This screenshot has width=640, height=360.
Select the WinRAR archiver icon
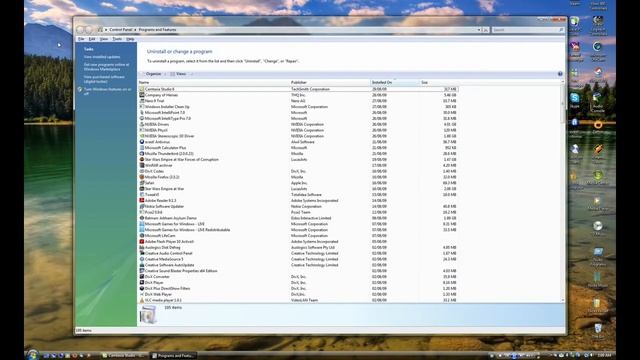[x=142, y=165]
